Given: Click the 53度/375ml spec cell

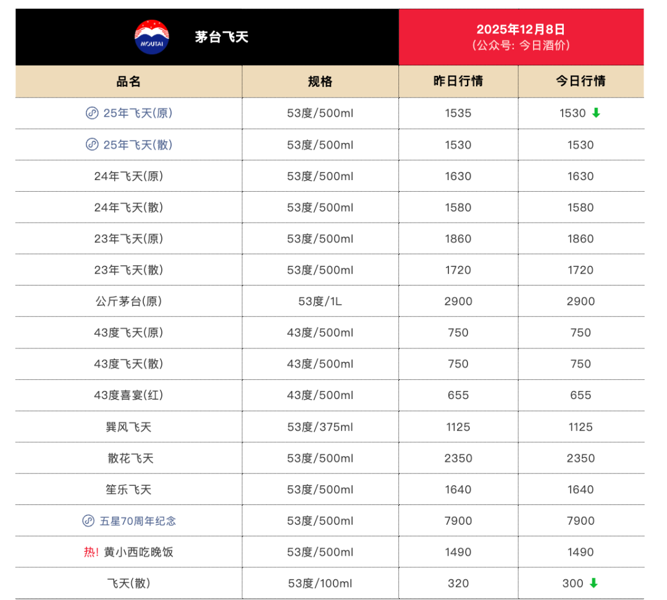Looking at the screenshot, I should (320, 427).
